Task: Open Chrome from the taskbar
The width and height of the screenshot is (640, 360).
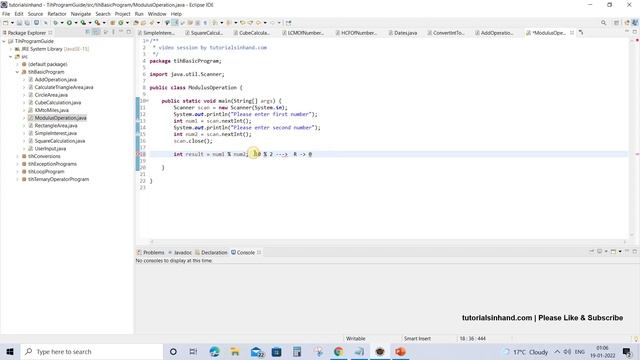Action: point(338,351)
